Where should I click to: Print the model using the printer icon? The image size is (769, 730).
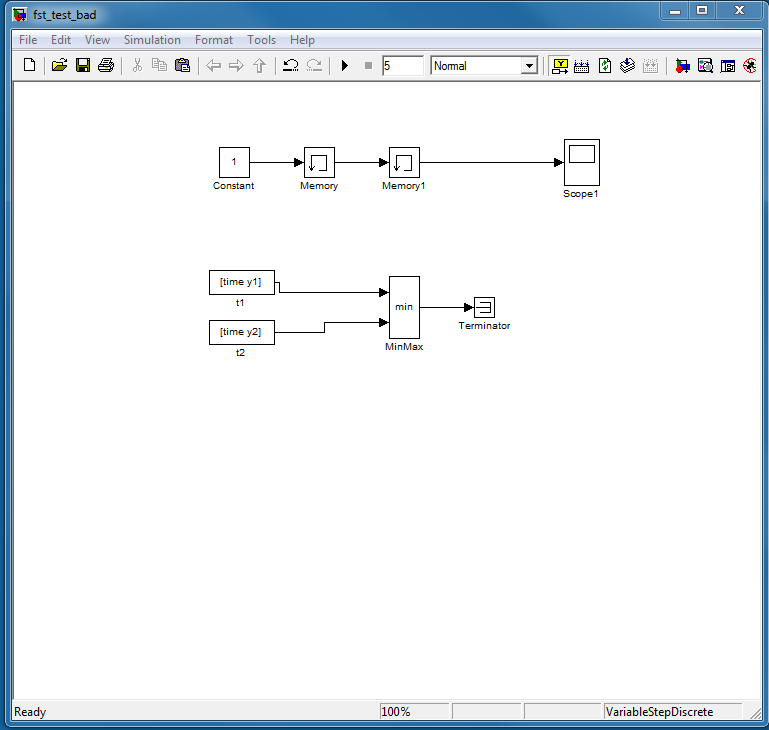tap(105, 66)
